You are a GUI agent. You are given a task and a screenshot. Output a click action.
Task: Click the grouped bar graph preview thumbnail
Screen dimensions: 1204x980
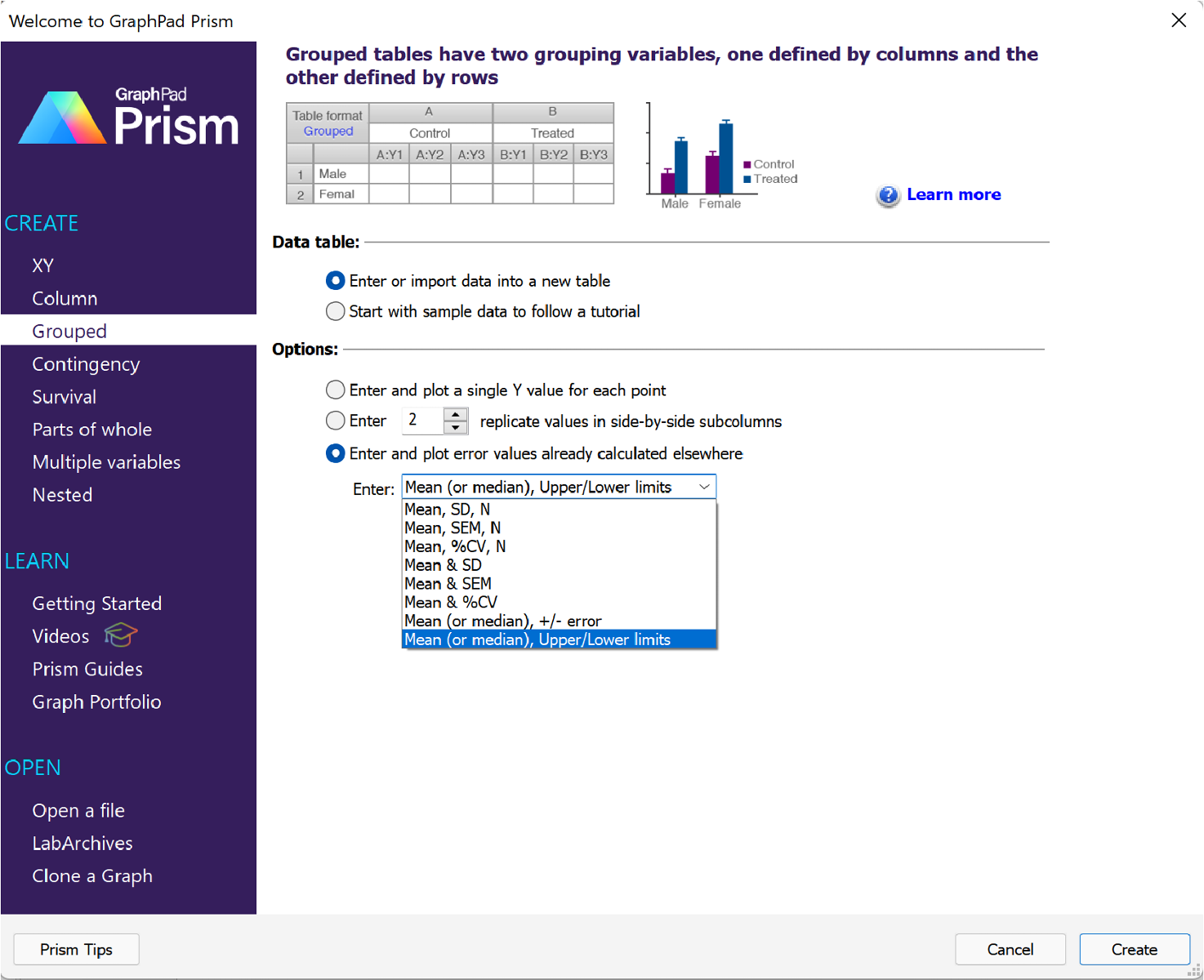pos(721,157)
